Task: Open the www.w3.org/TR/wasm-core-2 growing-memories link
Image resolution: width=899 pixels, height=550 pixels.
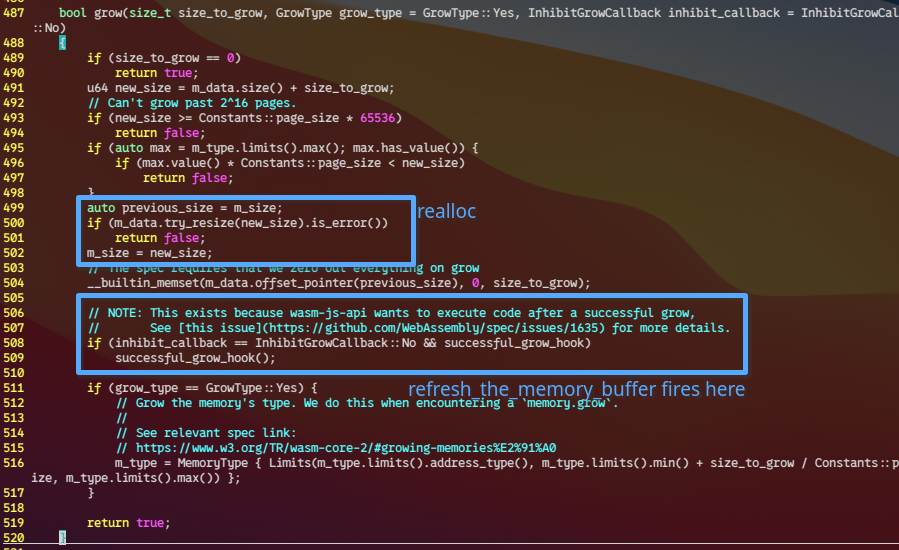Action: click(x=346, y=448)
